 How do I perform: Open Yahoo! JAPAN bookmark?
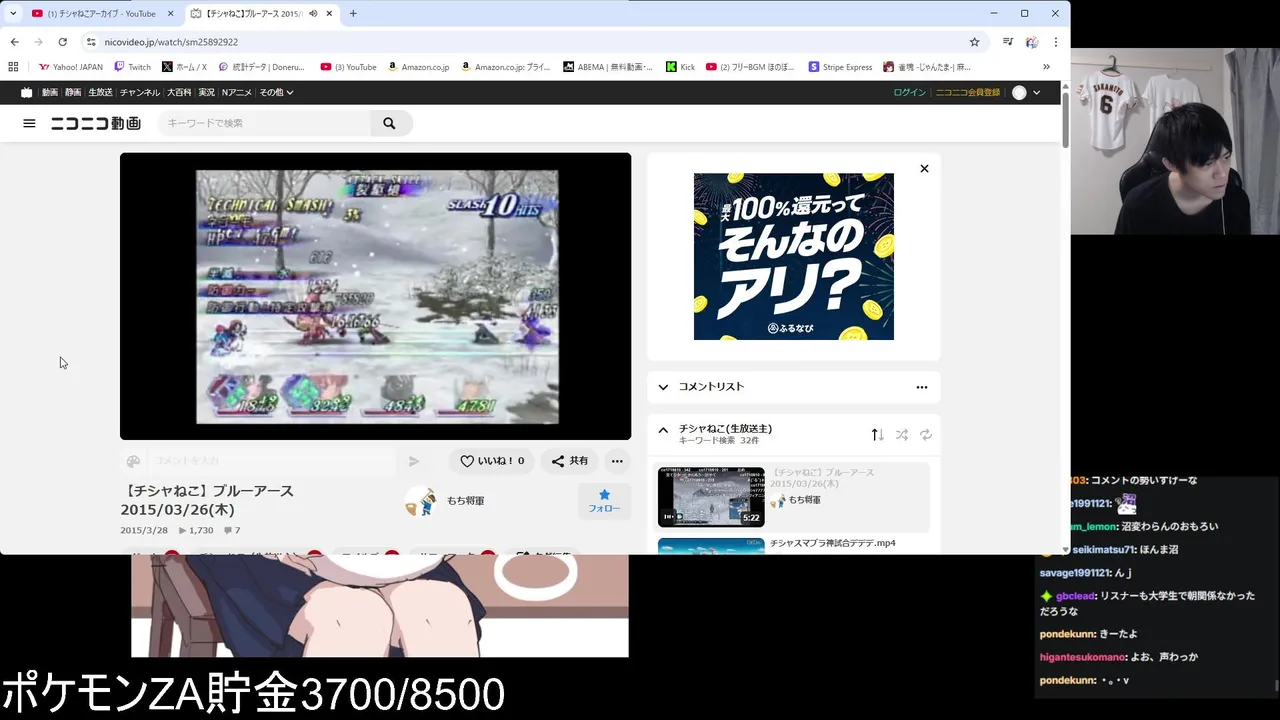click(x=70, y=67)
